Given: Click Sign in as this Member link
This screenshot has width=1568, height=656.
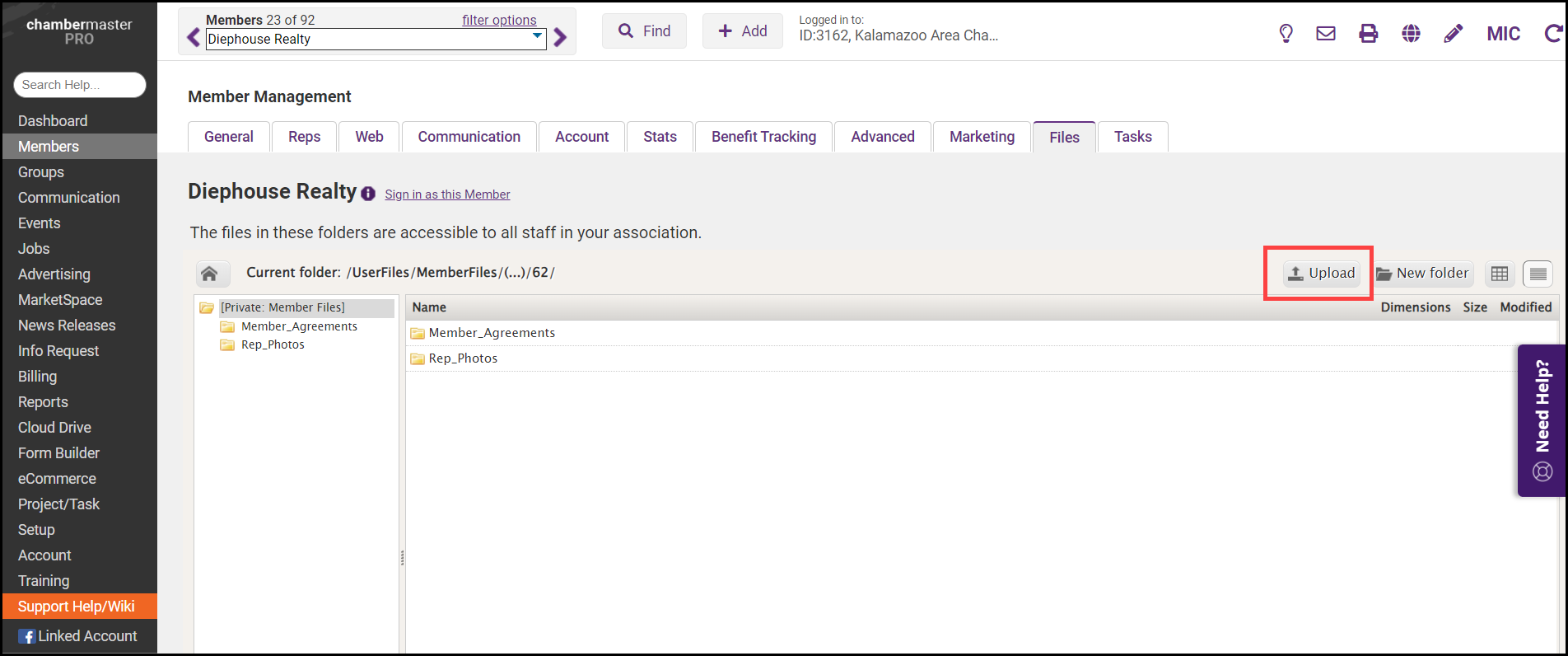Looking at the screenshot, I should tap(447, 194).
